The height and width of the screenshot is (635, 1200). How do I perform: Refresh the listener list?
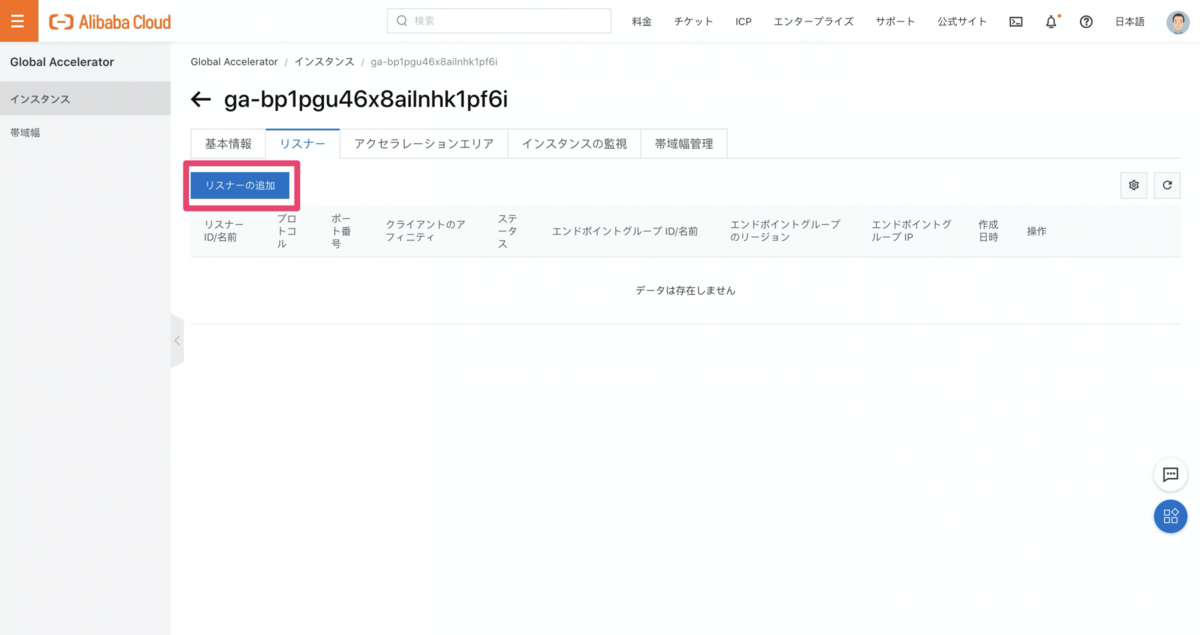click(1167, 185)
